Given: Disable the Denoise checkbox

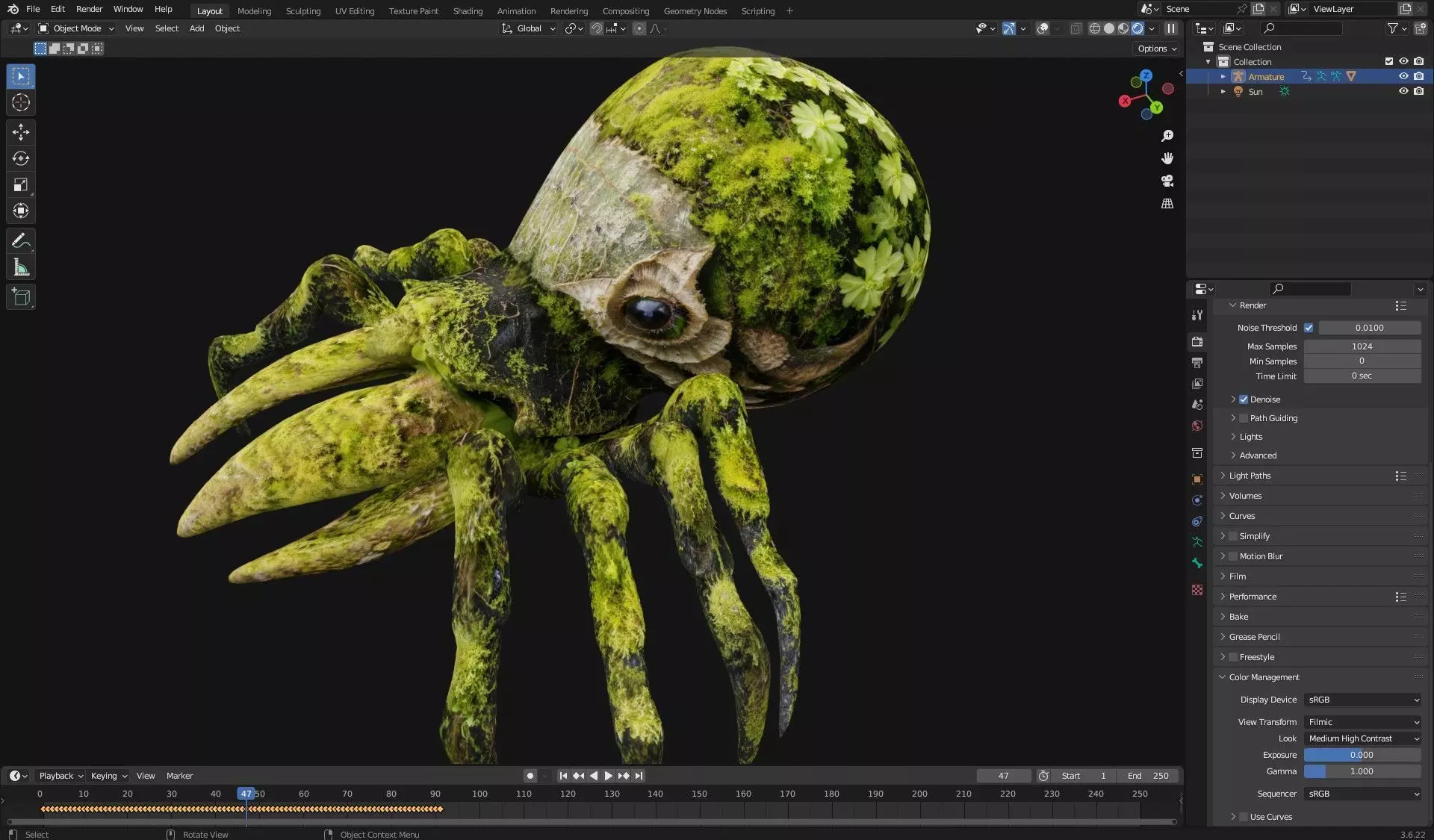Looking at the screenshot, I should coord(1244,399).
